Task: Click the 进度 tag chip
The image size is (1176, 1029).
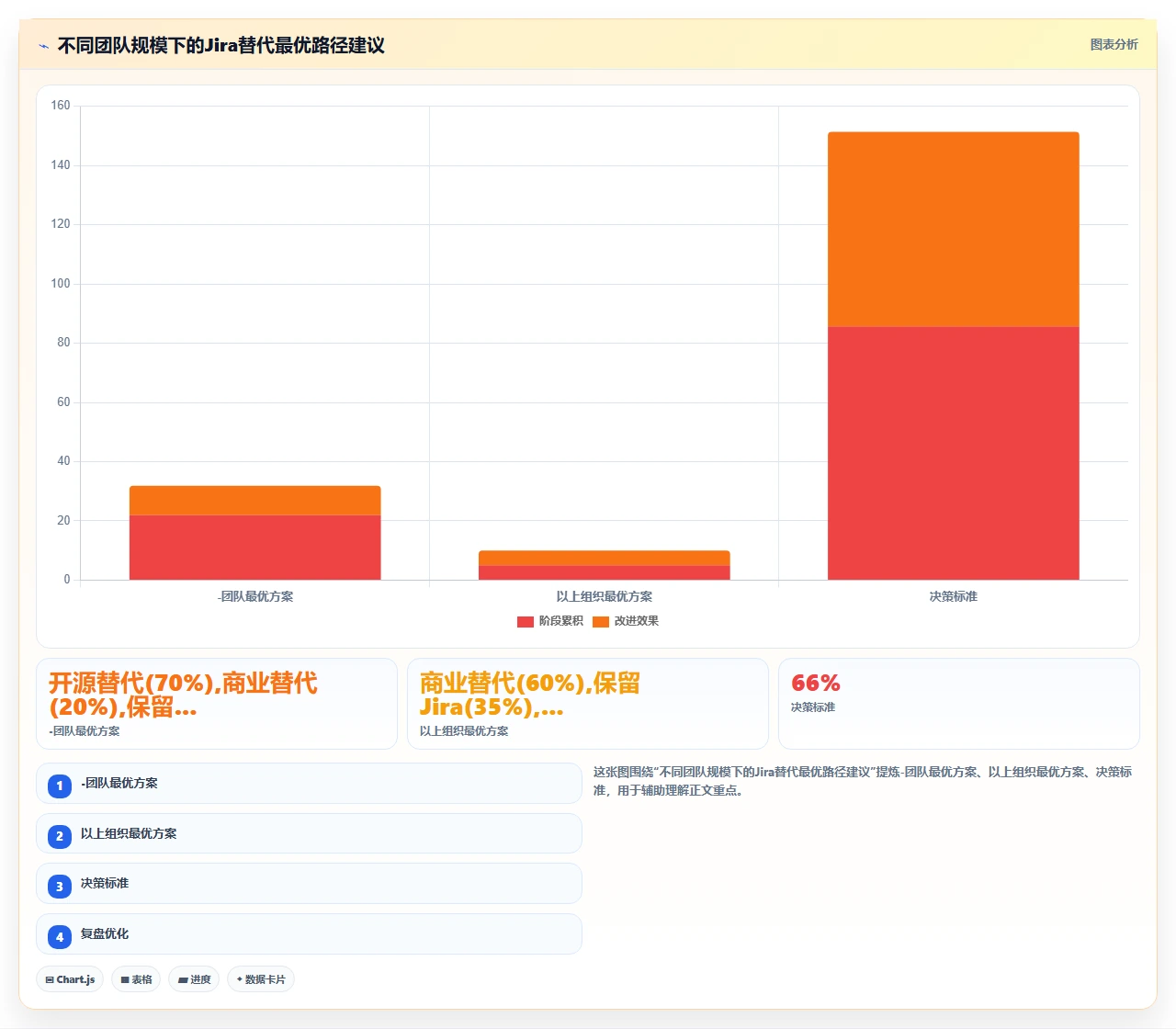Action: pos(195,979)
